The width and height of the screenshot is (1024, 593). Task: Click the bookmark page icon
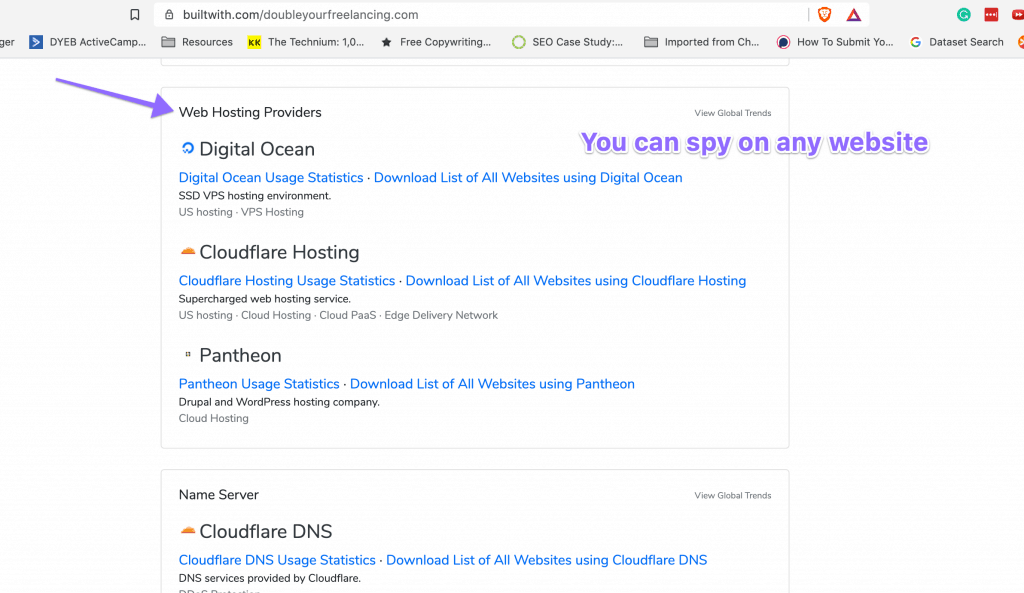[x=135, y=14]
